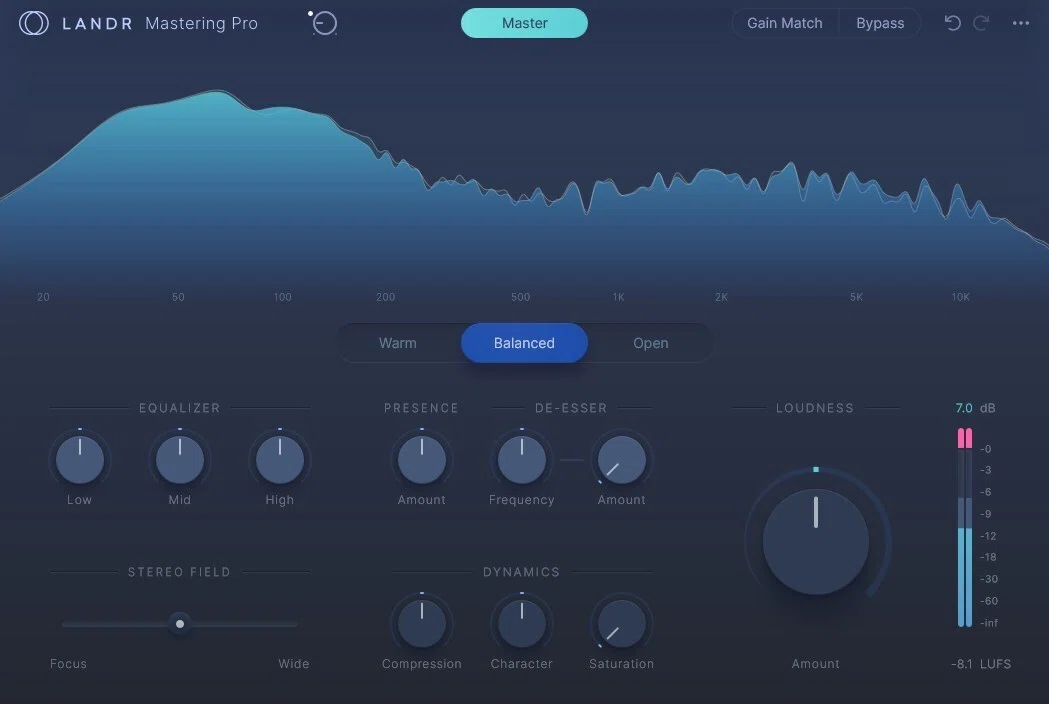1049x704 pixels.
Task: Click the DYNAMICS section heading
Action: tap(521, 571)
